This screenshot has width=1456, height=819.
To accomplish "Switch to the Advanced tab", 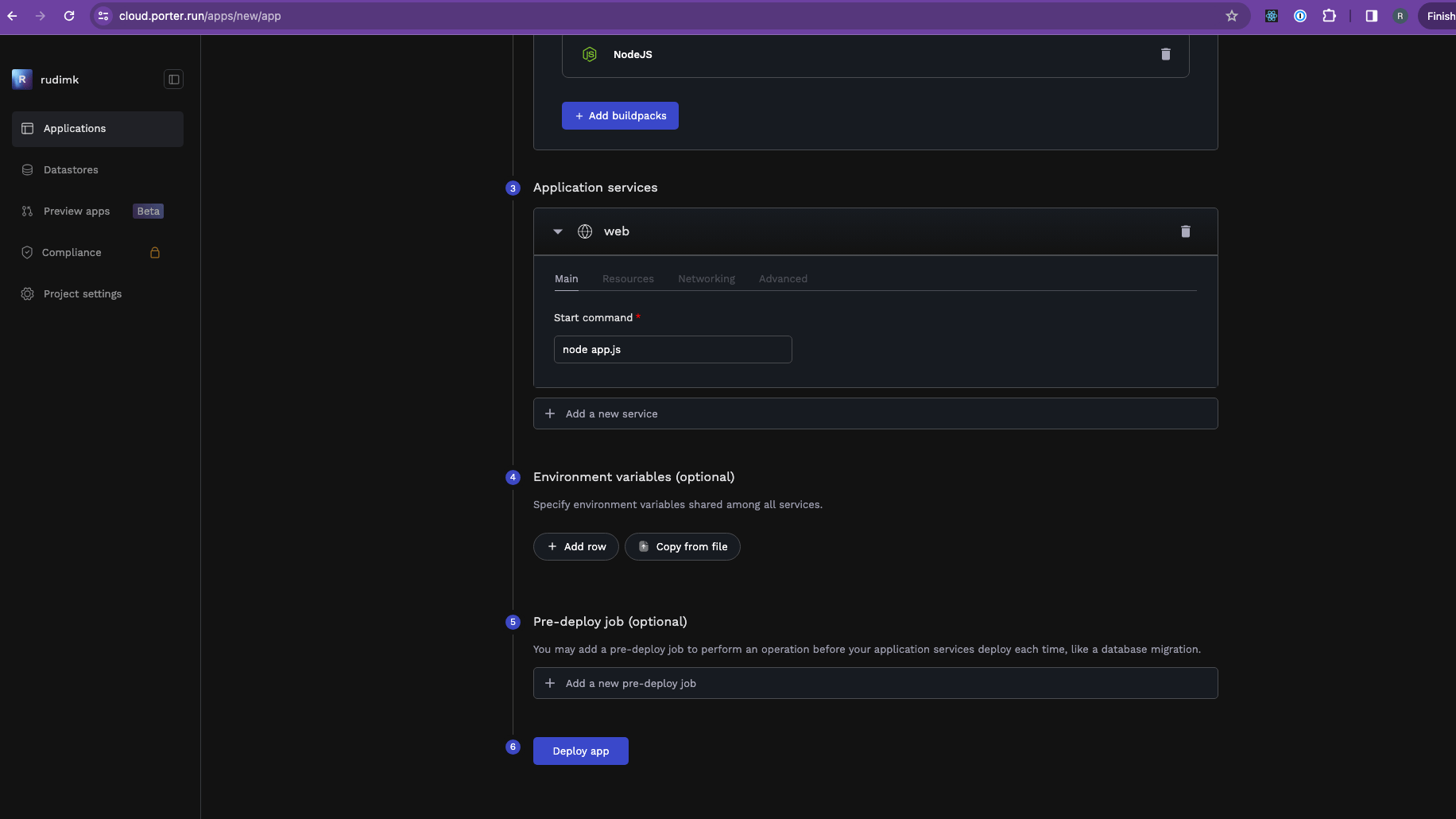I will point(783,279).
